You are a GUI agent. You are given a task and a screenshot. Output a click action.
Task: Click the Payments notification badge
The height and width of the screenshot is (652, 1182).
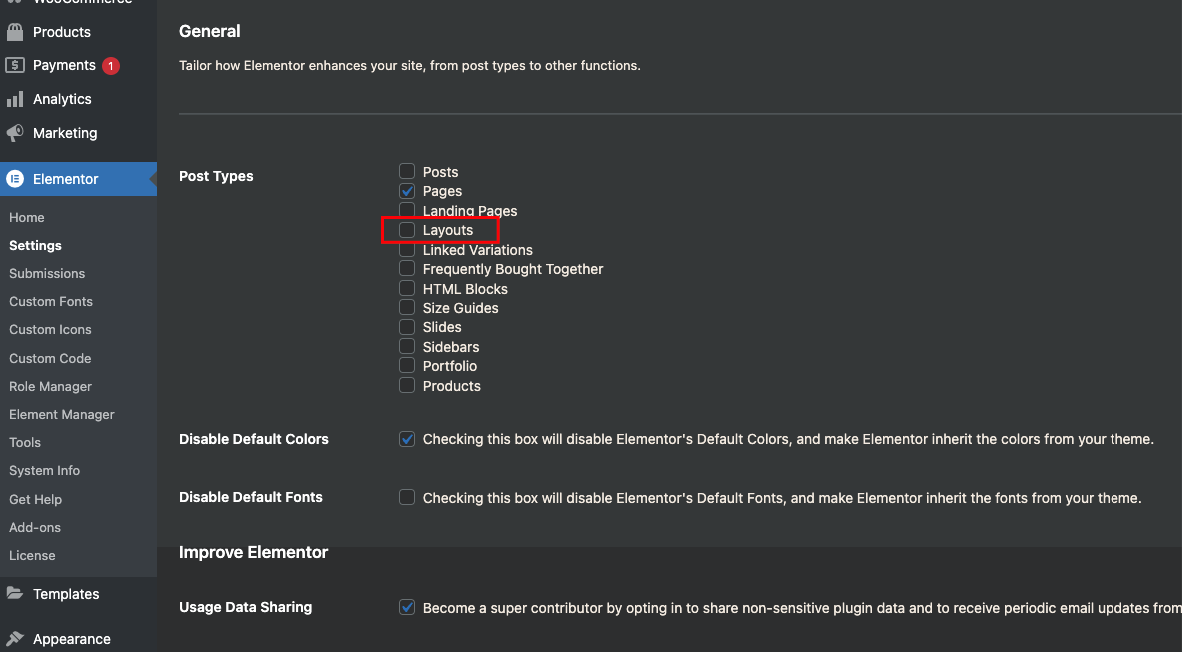point(111,66)
